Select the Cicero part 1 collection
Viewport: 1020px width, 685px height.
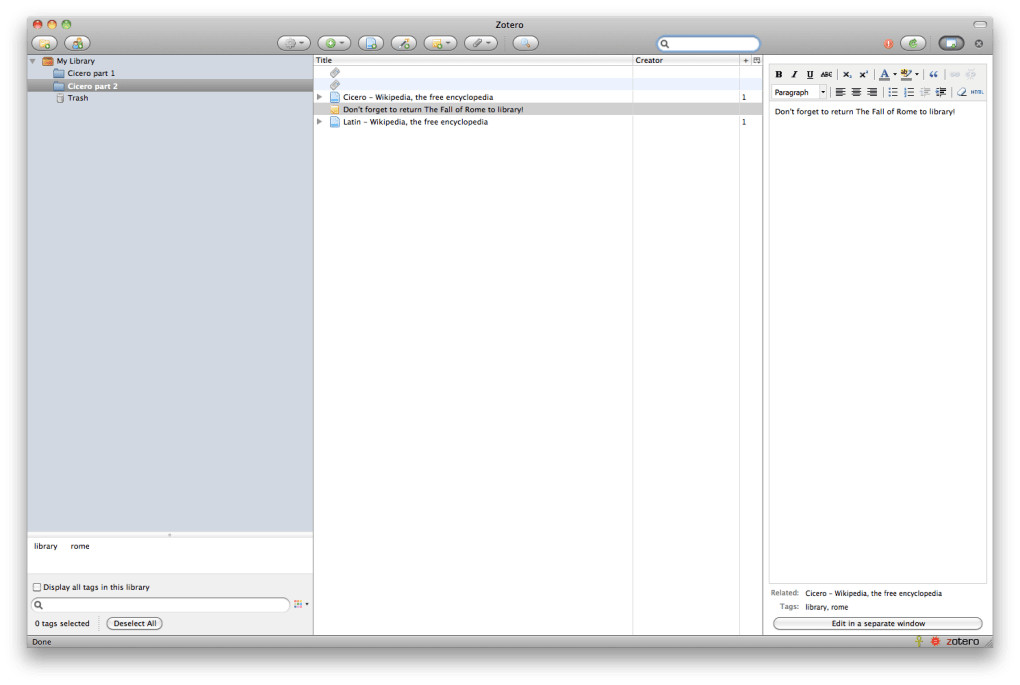[91, 74]
